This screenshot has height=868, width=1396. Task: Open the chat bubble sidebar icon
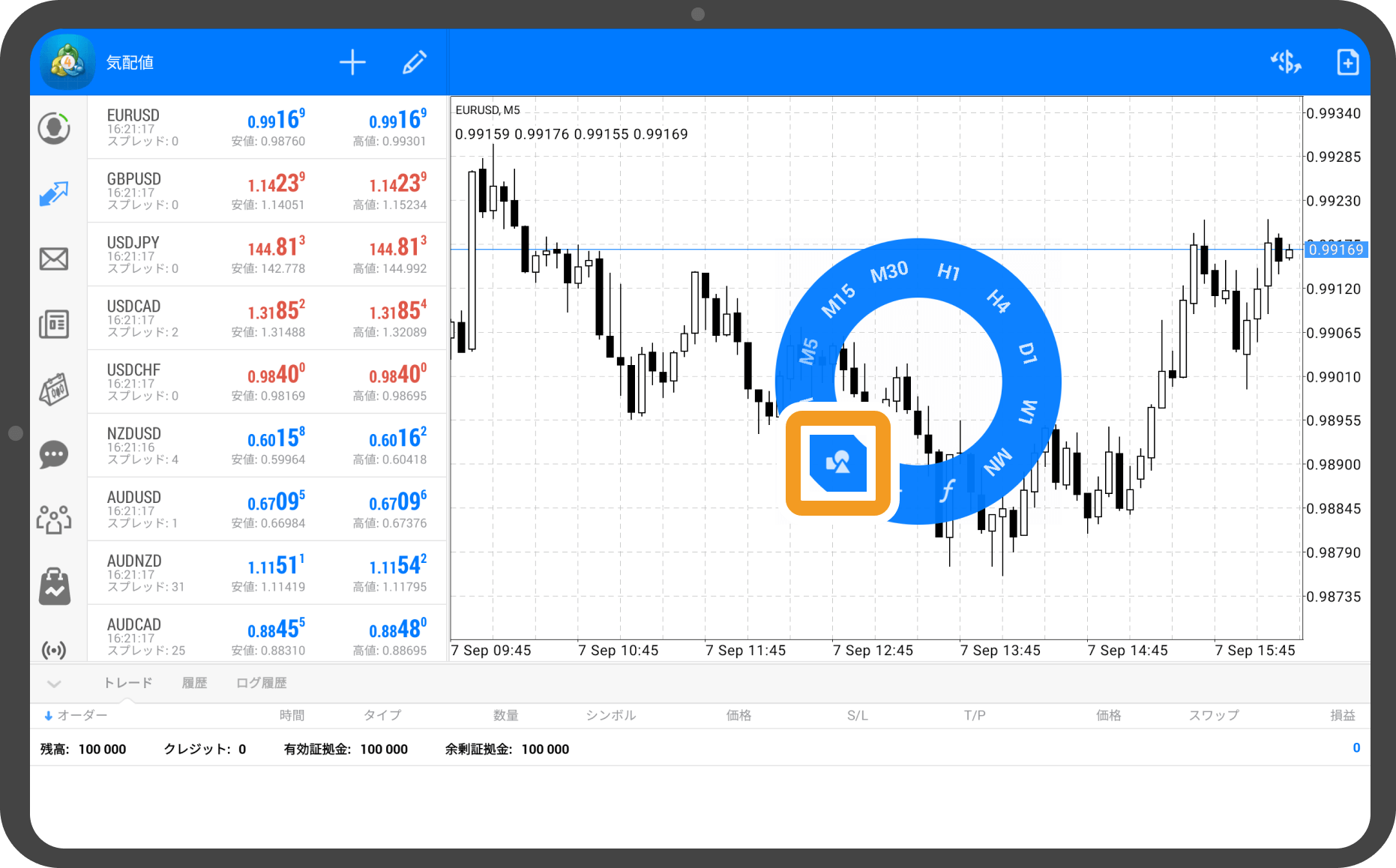[x=54, y=454]
